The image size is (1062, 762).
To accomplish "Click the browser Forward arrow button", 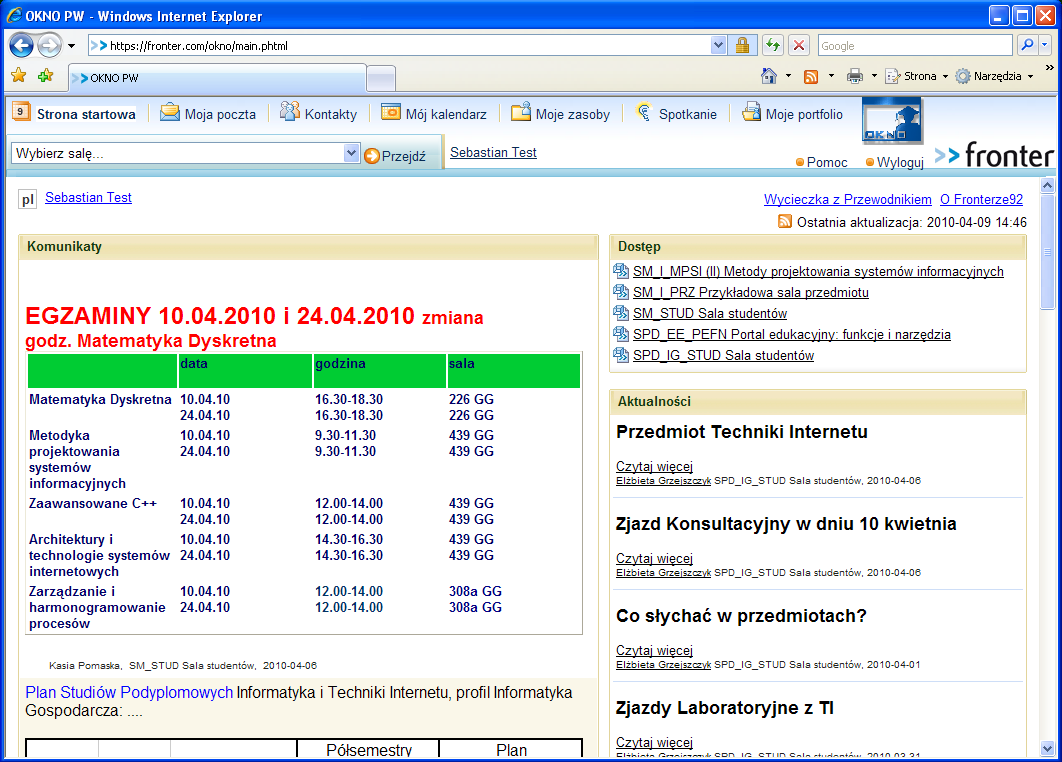I will pos(49,45).
